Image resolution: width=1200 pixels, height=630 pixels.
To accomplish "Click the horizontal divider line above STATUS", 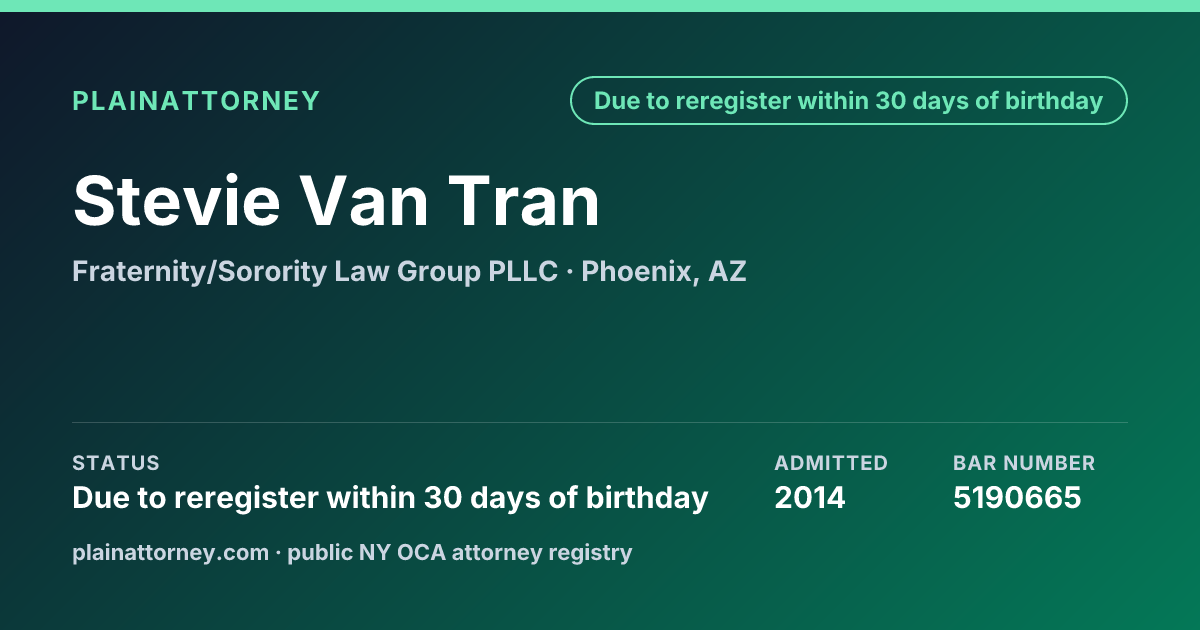I will [x=600, y=422].
